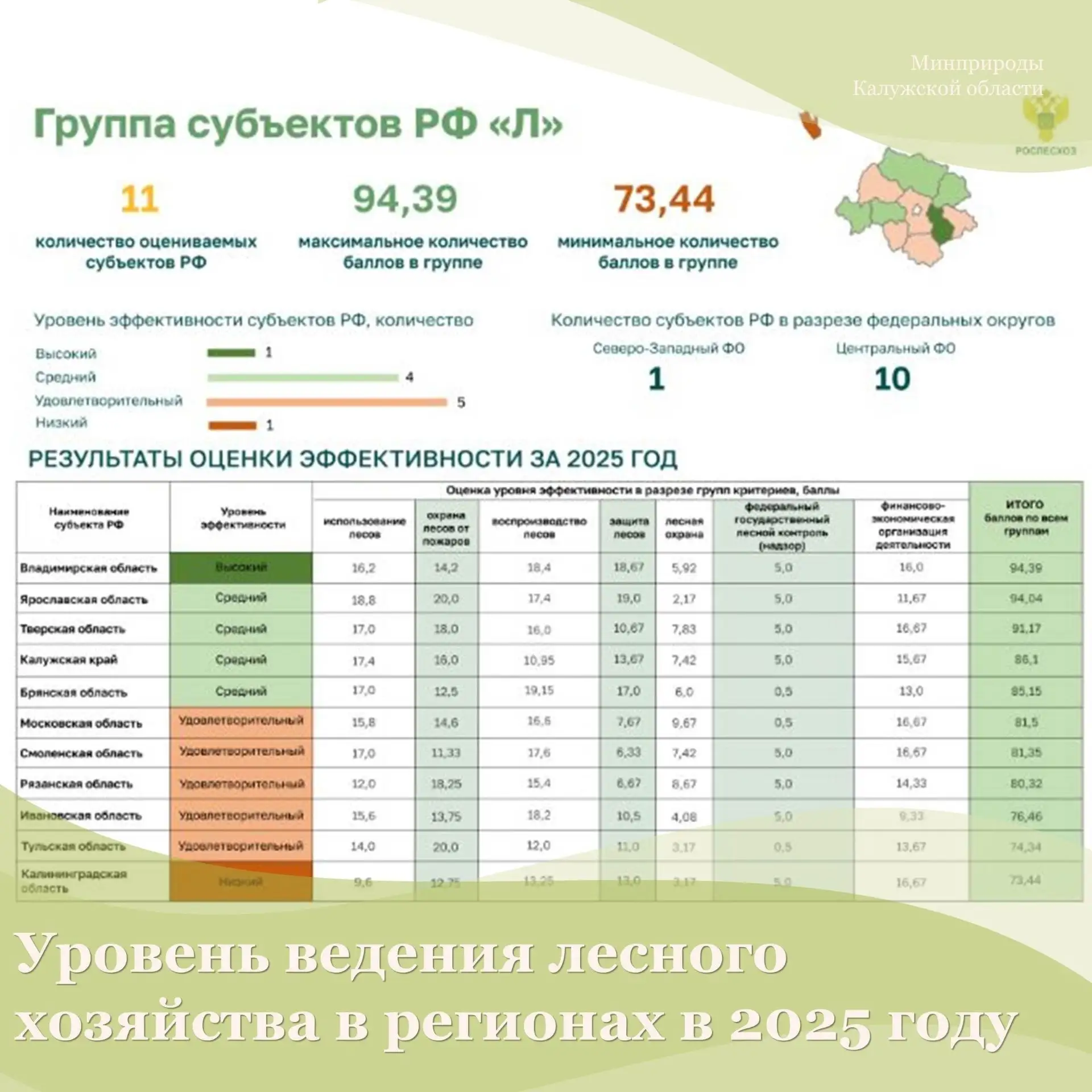Screen dimensions: 1092x1092
Task: Click «РЕЗУЛЬТАТЫ ОЦЕНКИ ЭФФЕКТИВНОСТИ ЗА 2025 ГОД» heading
Action: (353, 459)
